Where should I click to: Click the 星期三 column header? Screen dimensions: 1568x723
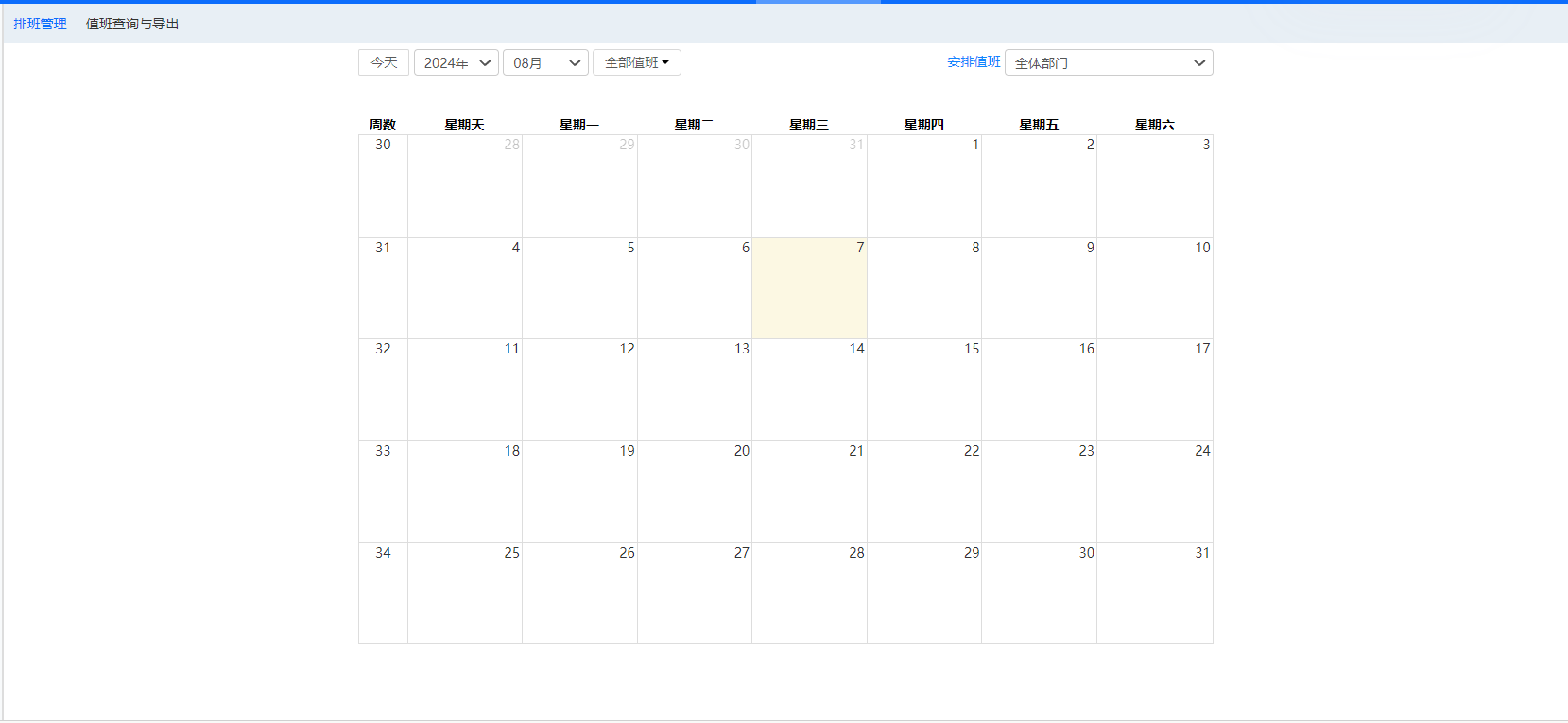809,125
